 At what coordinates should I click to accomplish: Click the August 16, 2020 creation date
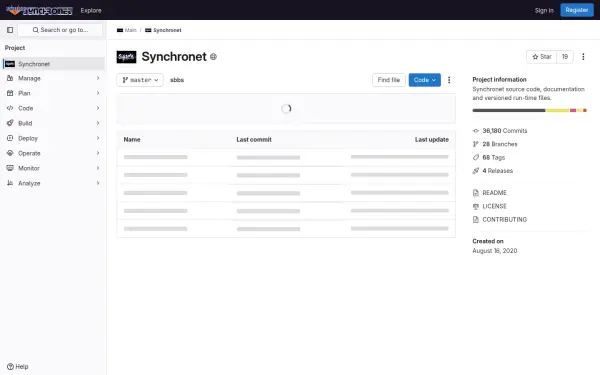pyautogui.click(x=494, y=251)
